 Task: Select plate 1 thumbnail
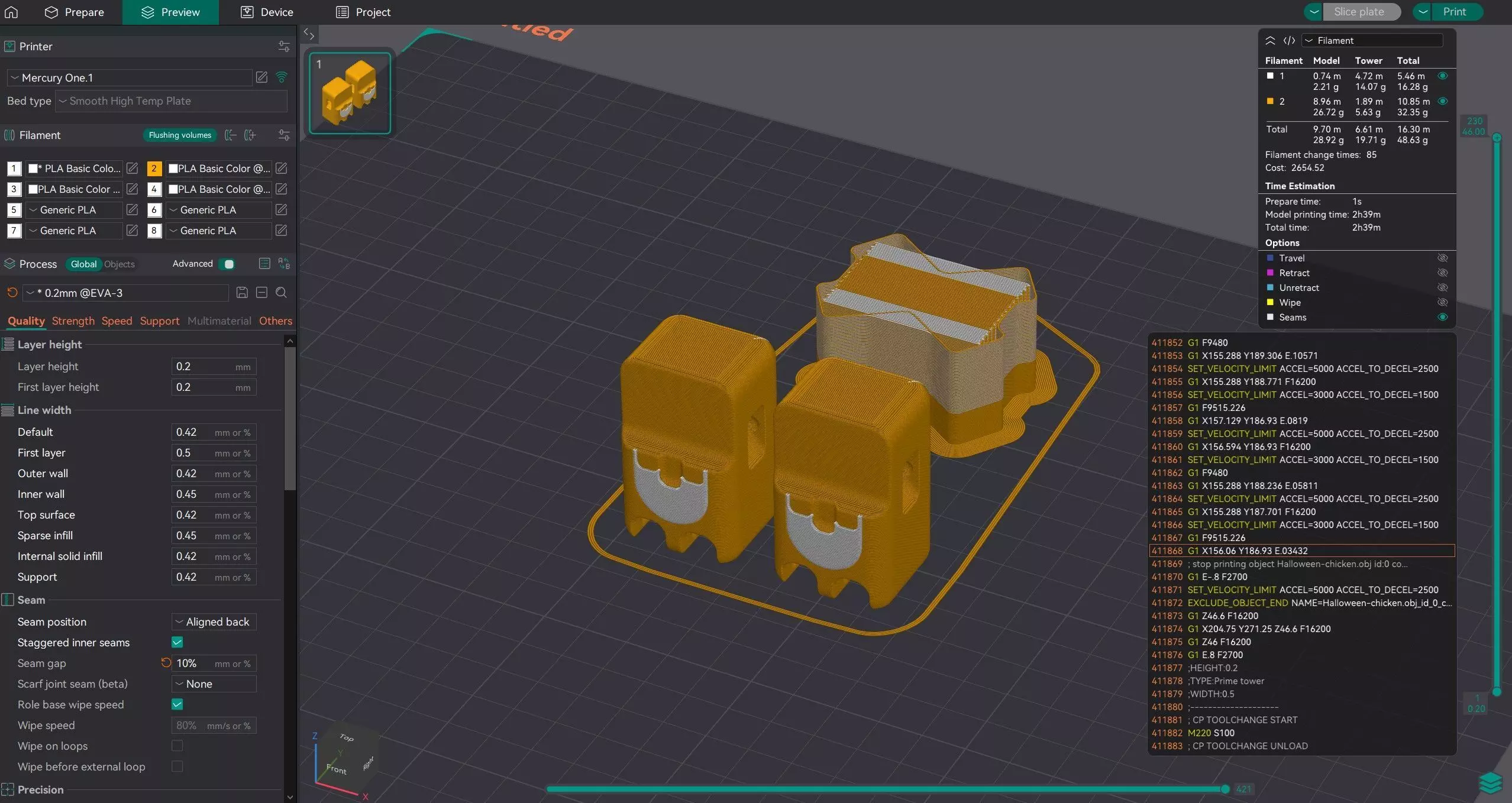(x=350, y=93)
